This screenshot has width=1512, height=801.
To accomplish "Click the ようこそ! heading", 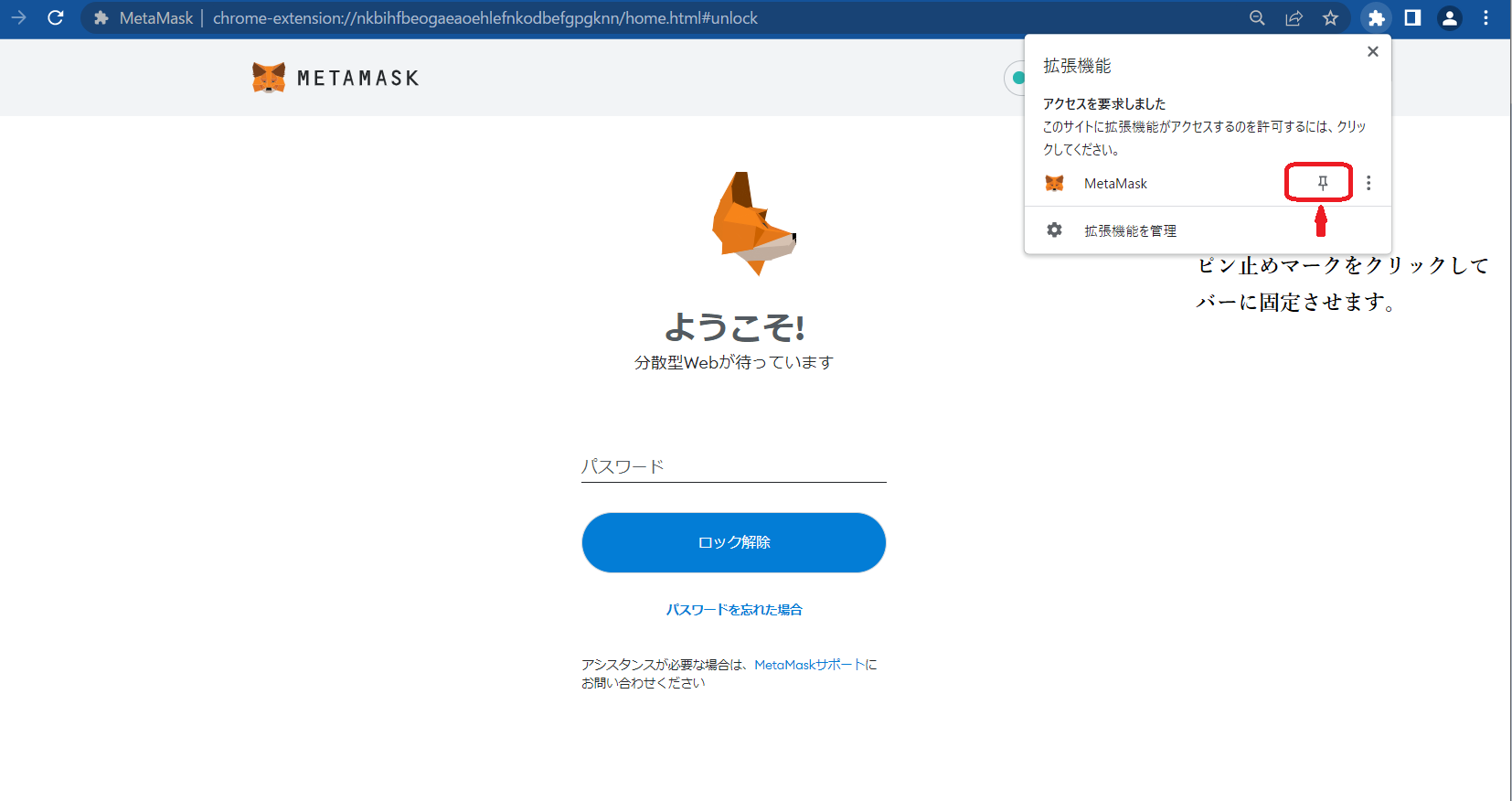I will [734, 326].
